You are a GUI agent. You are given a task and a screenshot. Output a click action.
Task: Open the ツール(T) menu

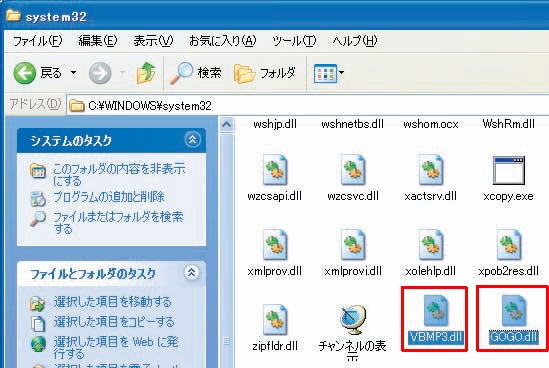click(294, 41)
